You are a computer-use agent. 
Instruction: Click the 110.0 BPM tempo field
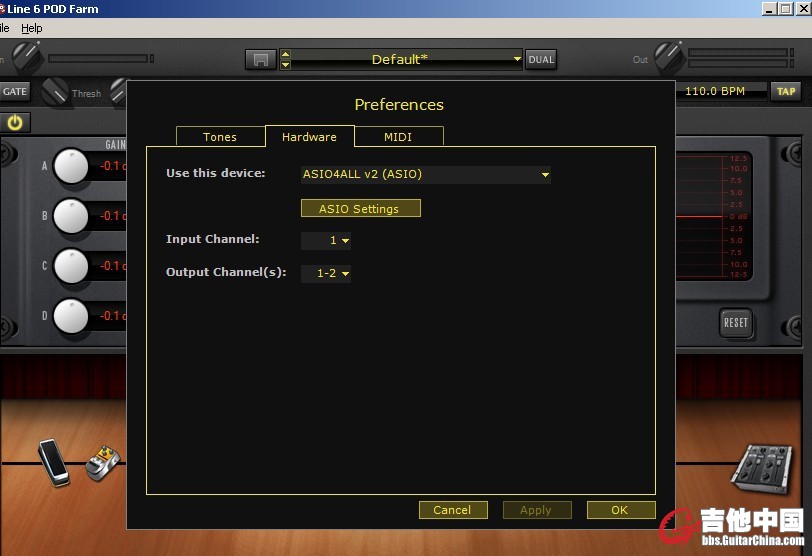(721, 91)
